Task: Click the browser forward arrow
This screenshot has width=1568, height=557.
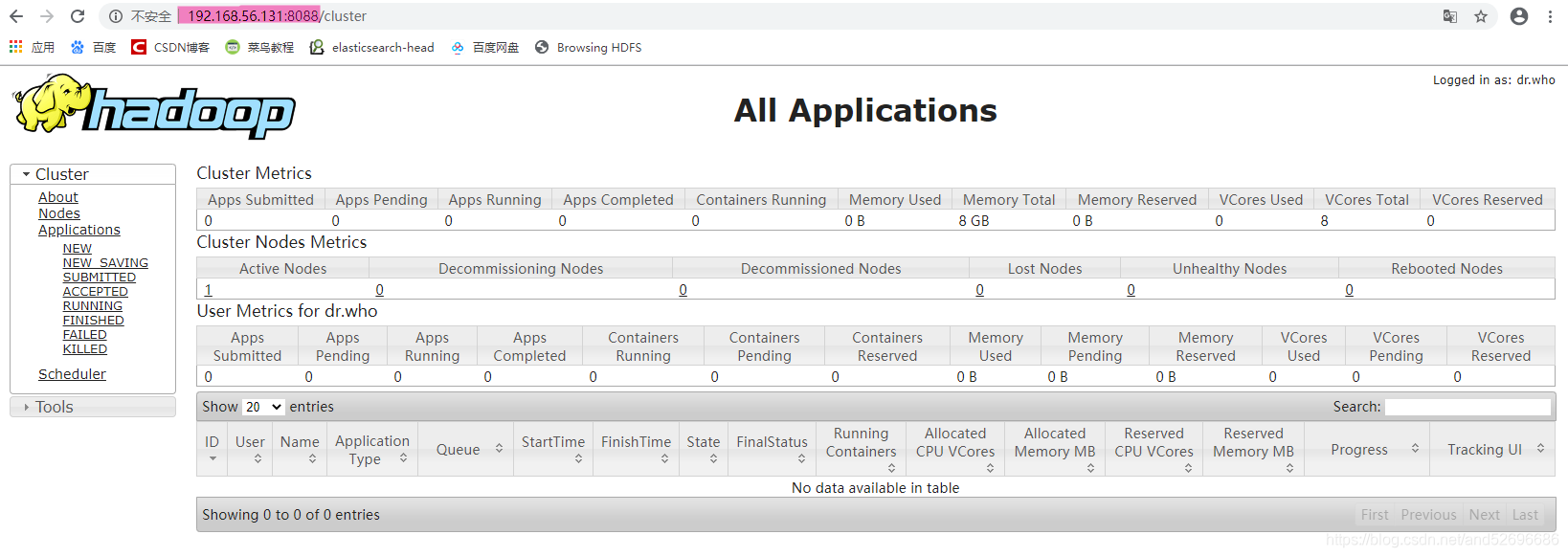Action: pyautogui.click(x=47, y=16)
